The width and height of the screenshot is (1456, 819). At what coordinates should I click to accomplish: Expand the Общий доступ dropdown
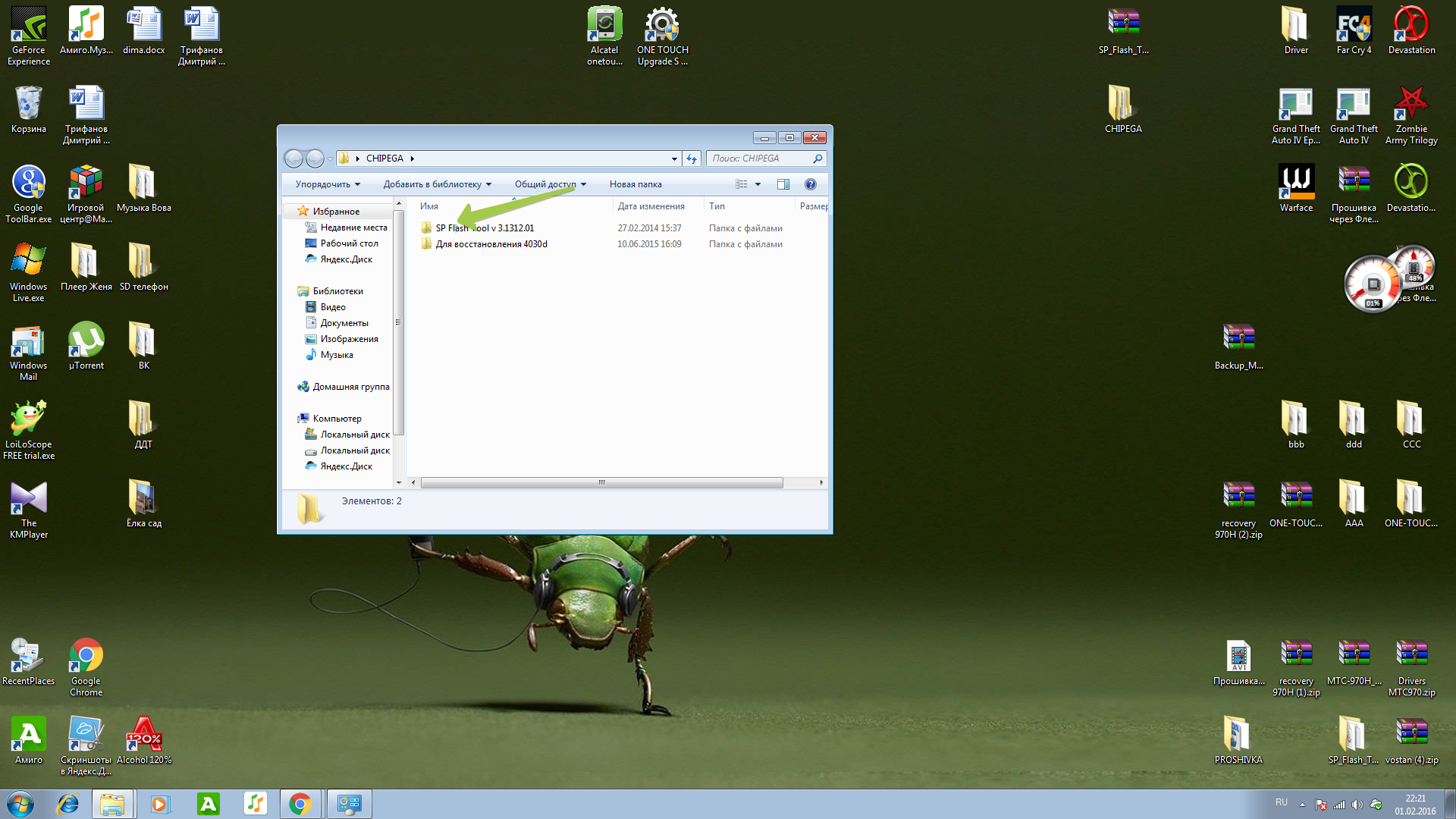(551, 184)
